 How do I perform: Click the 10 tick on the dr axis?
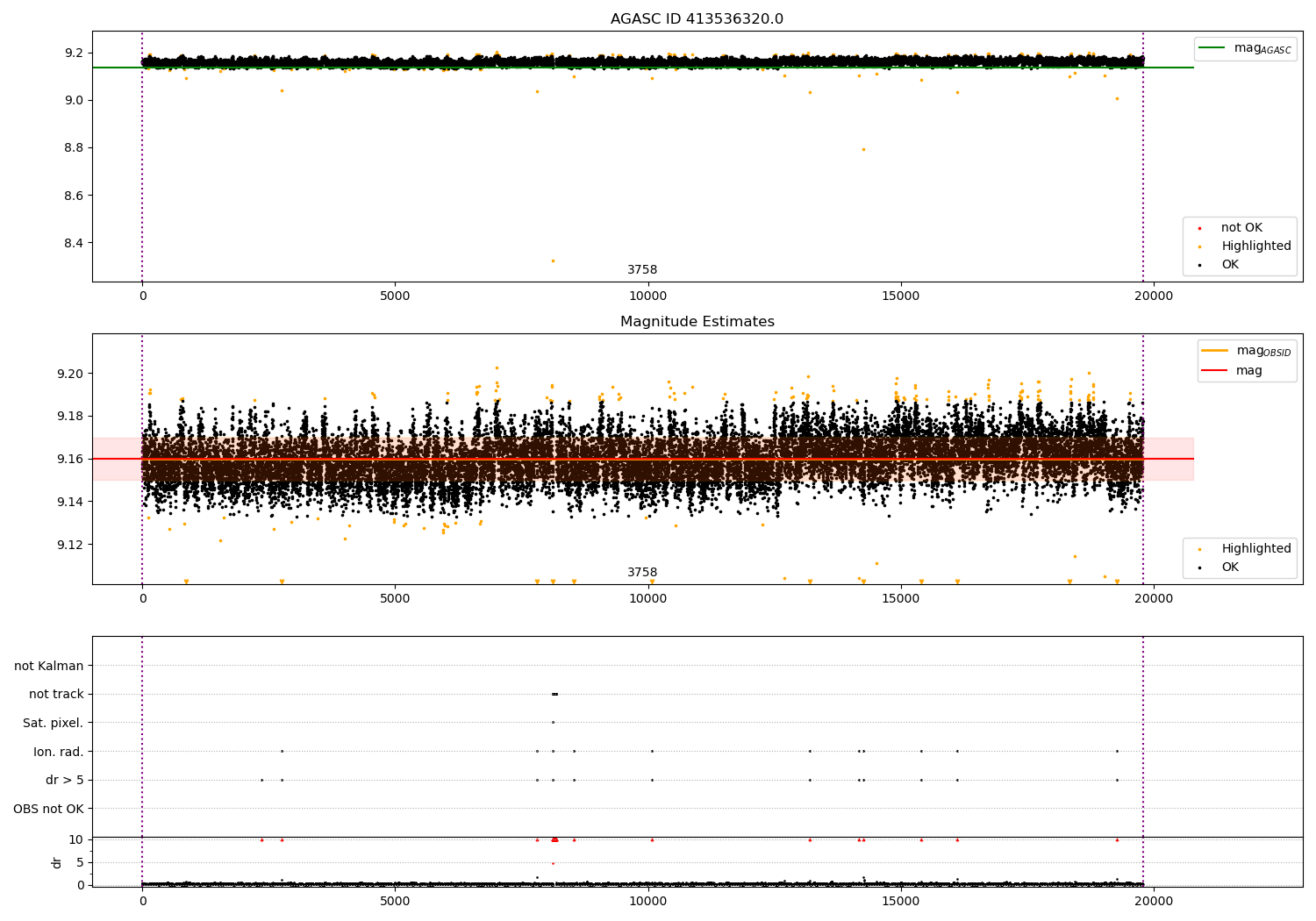(x=76, y=839)
